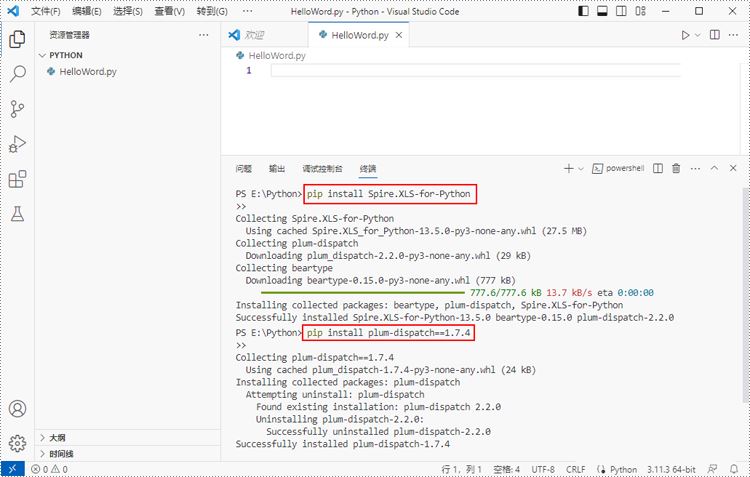Close the HelloWord.py editor tab
The width and height of the screenshot is (750, 477).
399,35
